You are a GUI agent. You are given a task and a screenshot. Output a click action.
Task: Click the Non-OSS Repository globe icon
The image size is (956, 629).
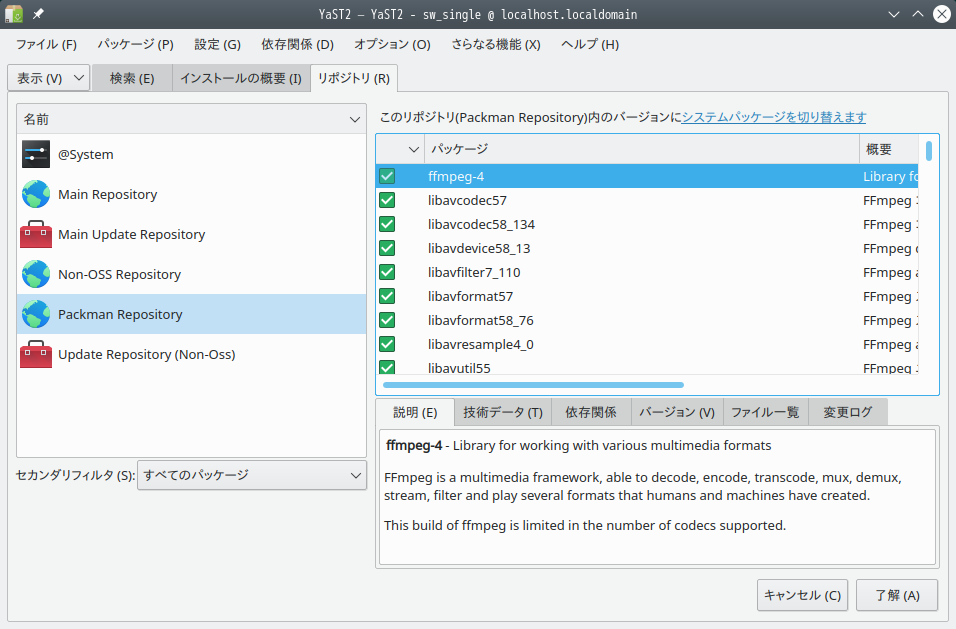click(36, 274)
